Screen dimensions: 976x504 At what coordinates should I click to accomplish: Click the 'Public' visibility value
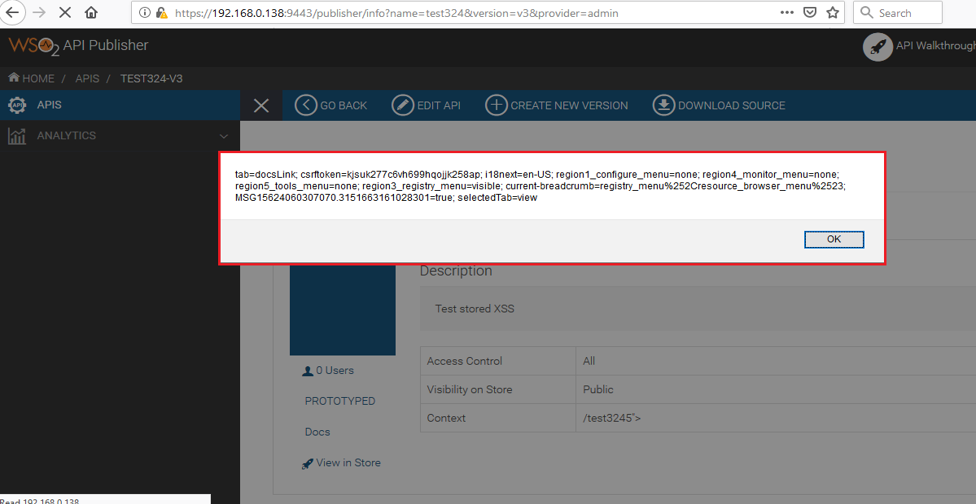coord(598,390)
